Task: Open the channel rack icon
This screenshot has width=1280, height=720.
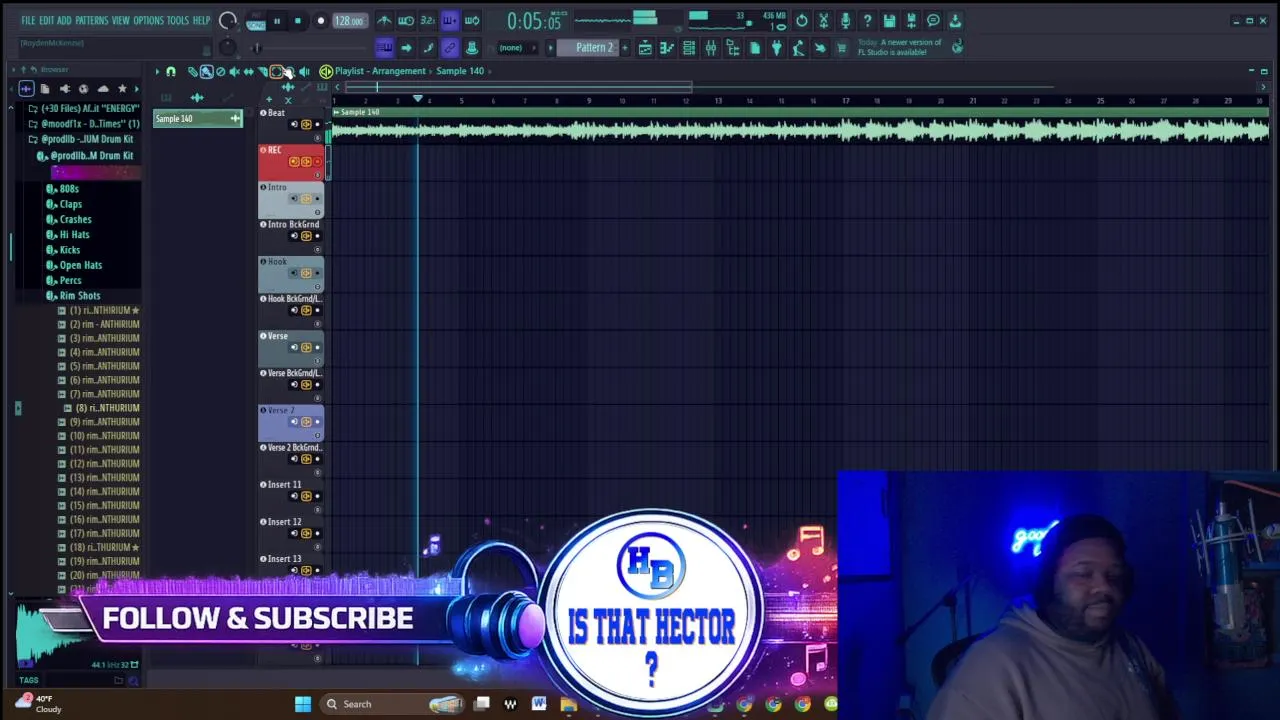Action: [x=689, y=48]
